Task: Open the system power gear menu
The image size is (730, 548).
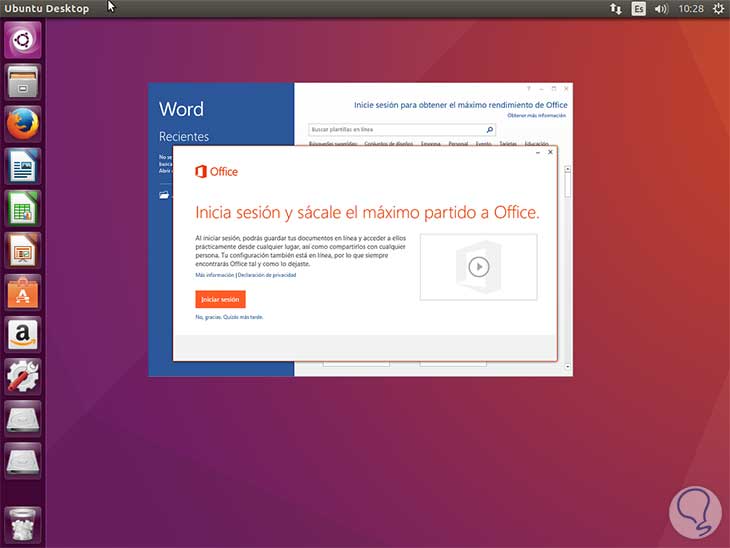Action: click(718, 8)
